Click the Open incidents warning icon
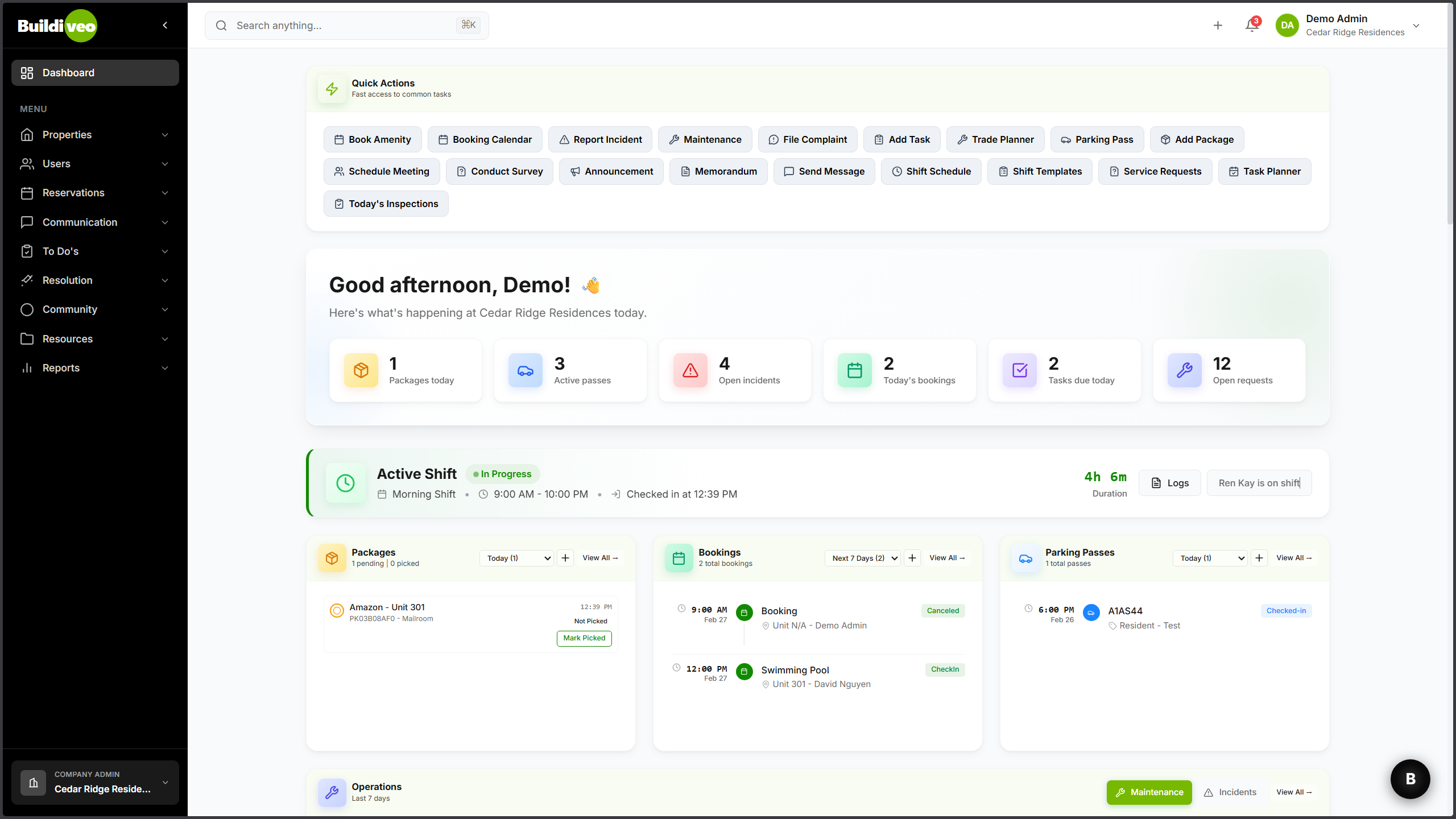 690,370
